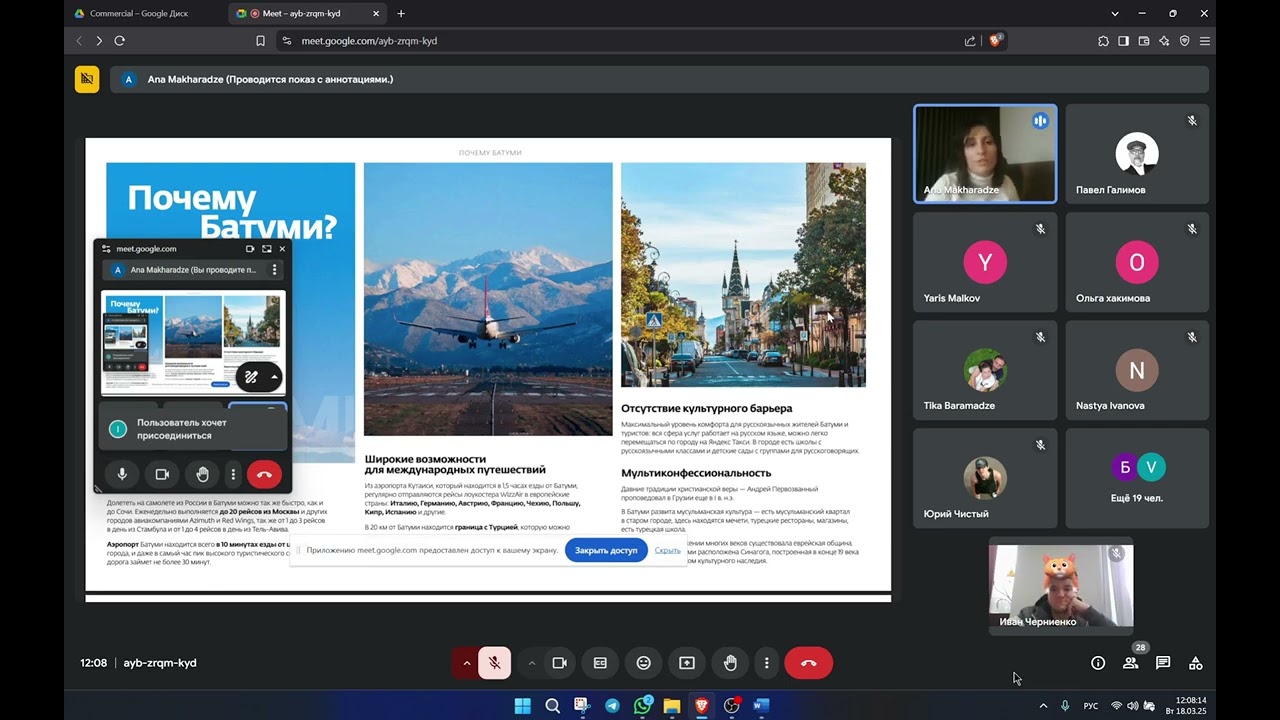Image resolution: width=1280 pixels, height=720 pixels.
Task: Click 'Закрыть доступ' to stop sharing
Action: click(606, 550)
